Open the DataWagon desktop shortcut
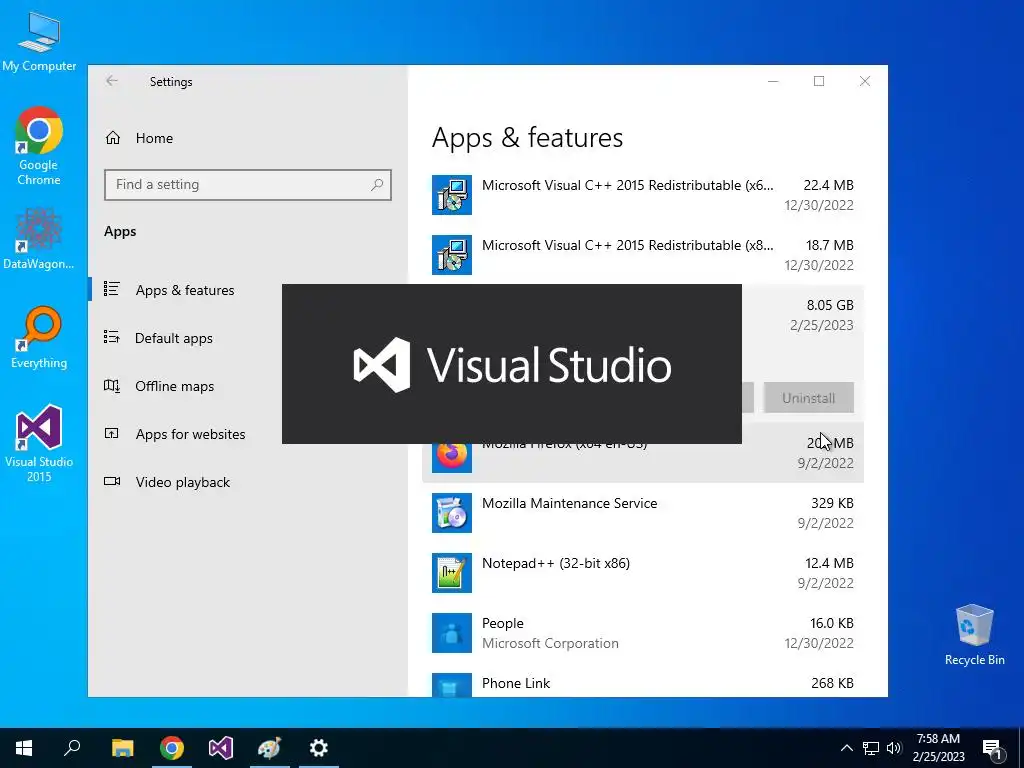 click(39, 238)
